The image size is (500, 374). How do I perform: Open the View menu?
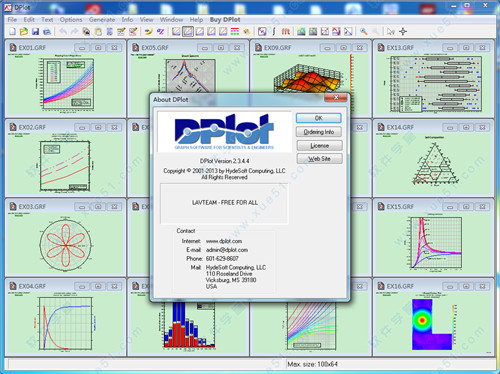[x=146, y=20]
